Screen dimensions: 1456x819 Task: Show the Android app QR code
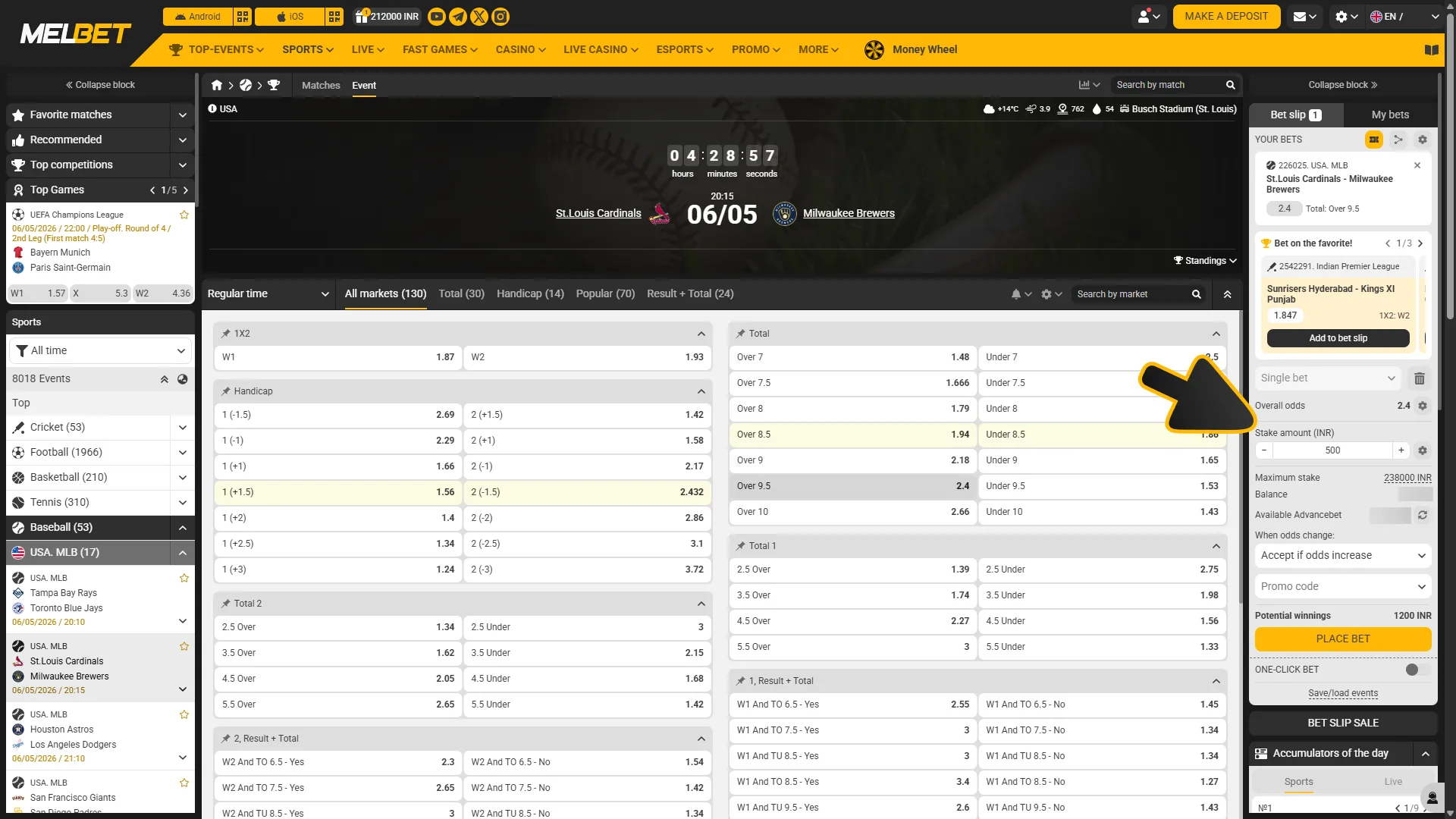[243, 17]
